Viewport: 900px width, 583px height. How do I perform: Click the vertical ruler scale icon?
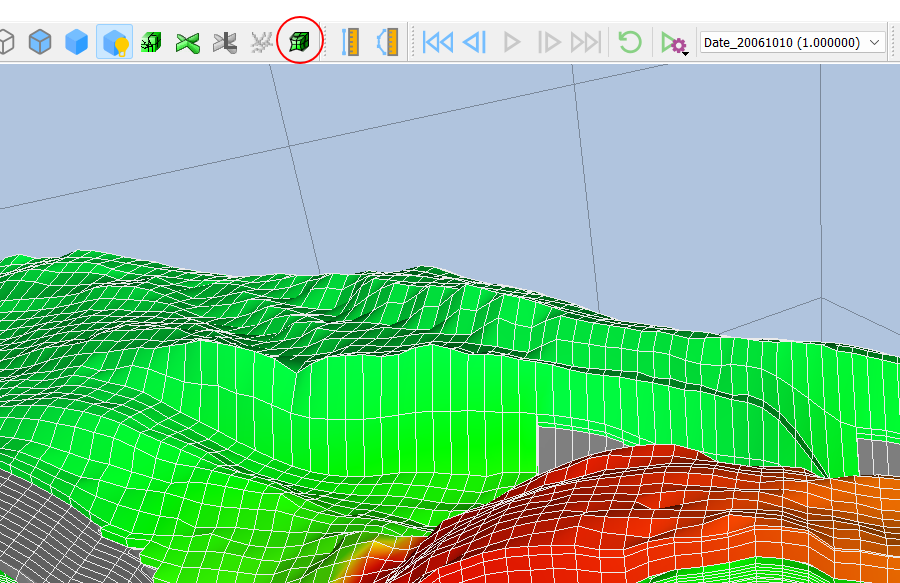350,42
